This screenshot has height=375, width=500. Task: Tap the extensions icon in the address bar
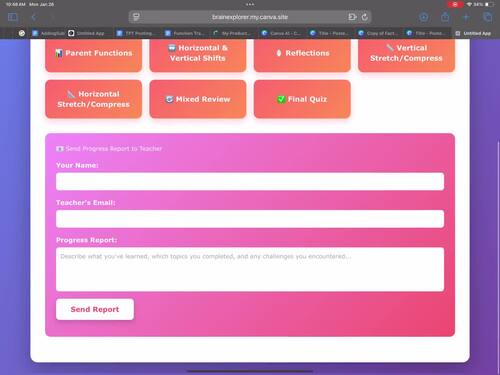click(x=352, y=17)
